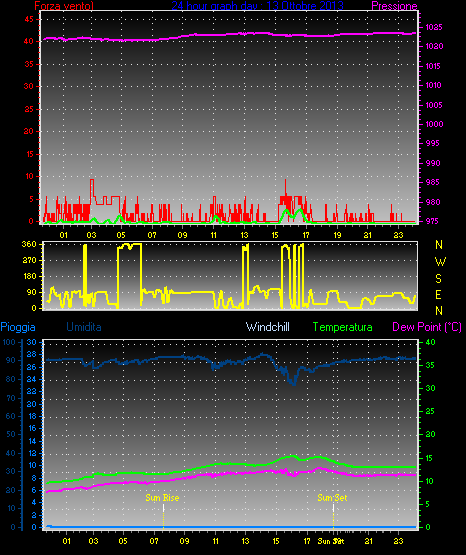The height and width of the screenshot is (555, 466).
Task: Click the 'Pressione' legend label
Action: 394,6
